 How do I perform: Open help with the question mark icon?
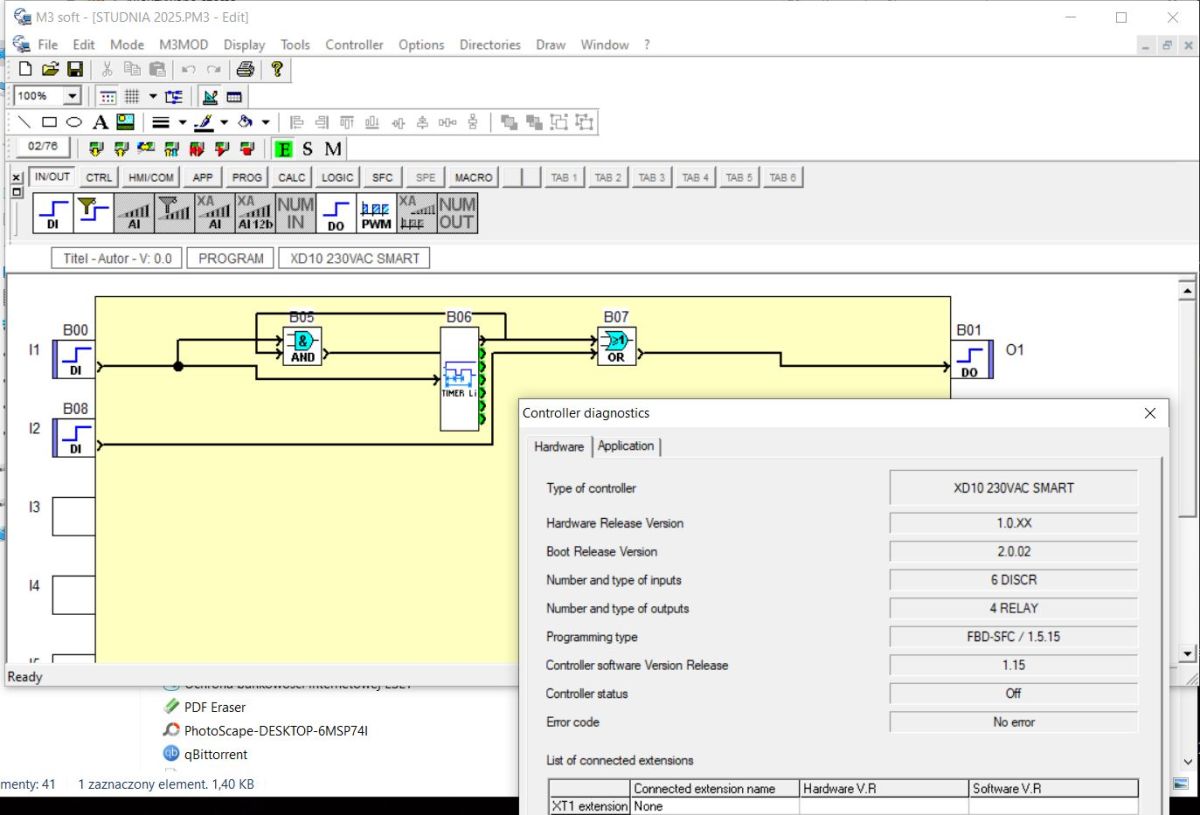(277, 69)
